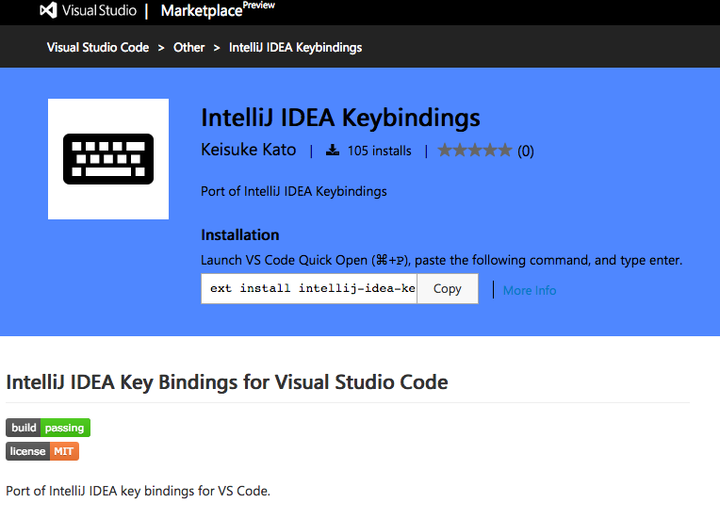Click the fourth rating star
This screenshot has width=720, height=516.
pyautogui.click(x=490, y=151)
